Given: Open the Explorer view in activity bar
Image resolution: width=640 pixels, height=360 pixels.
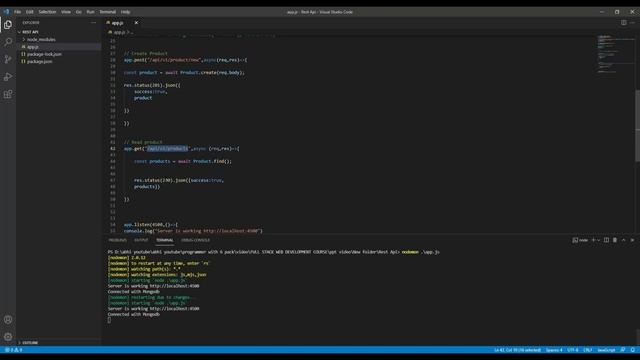Looking at the screenshot, I should click(x=8, y=24).
